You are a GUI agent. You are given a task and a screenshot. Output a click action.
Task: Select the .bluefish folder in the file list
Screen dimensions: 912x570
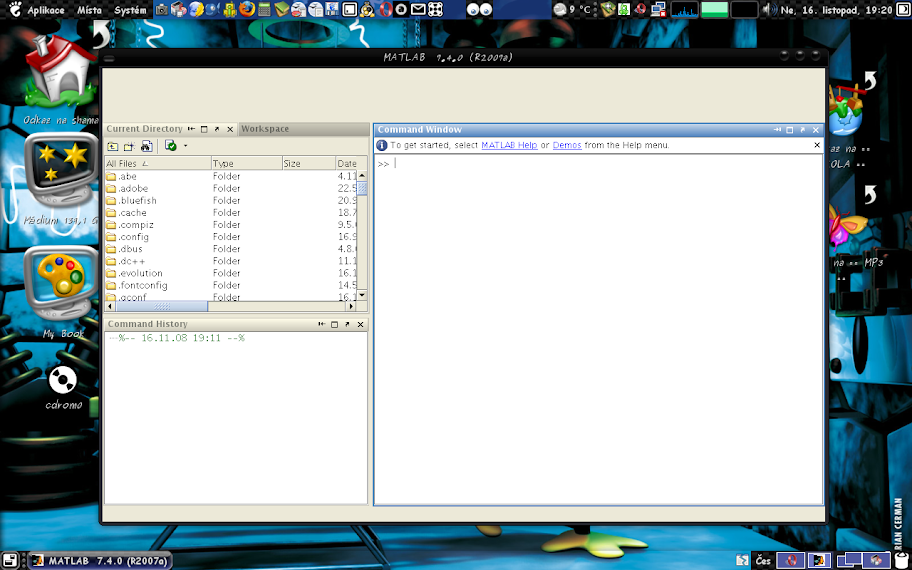click(137, 200)
